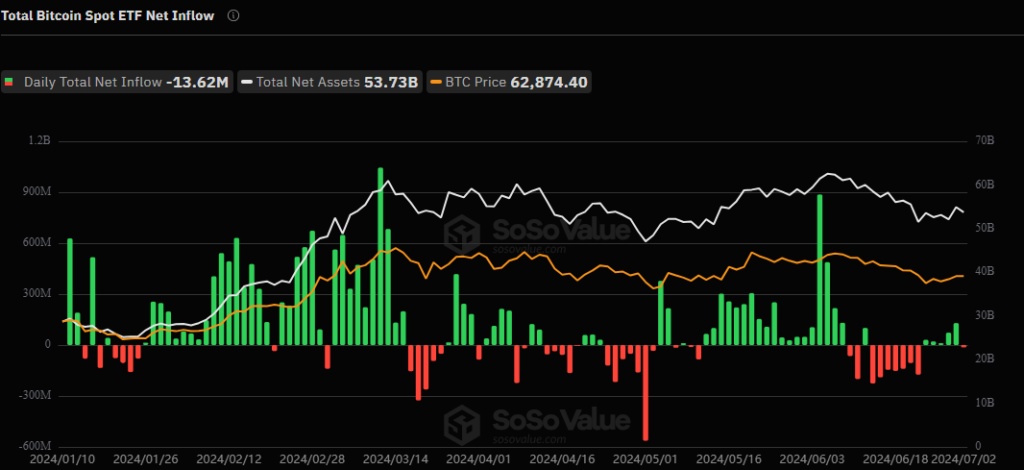Click the 53.73B net assets value
1024x470 pixels.
pyautogui.click(x=391, y=82)
